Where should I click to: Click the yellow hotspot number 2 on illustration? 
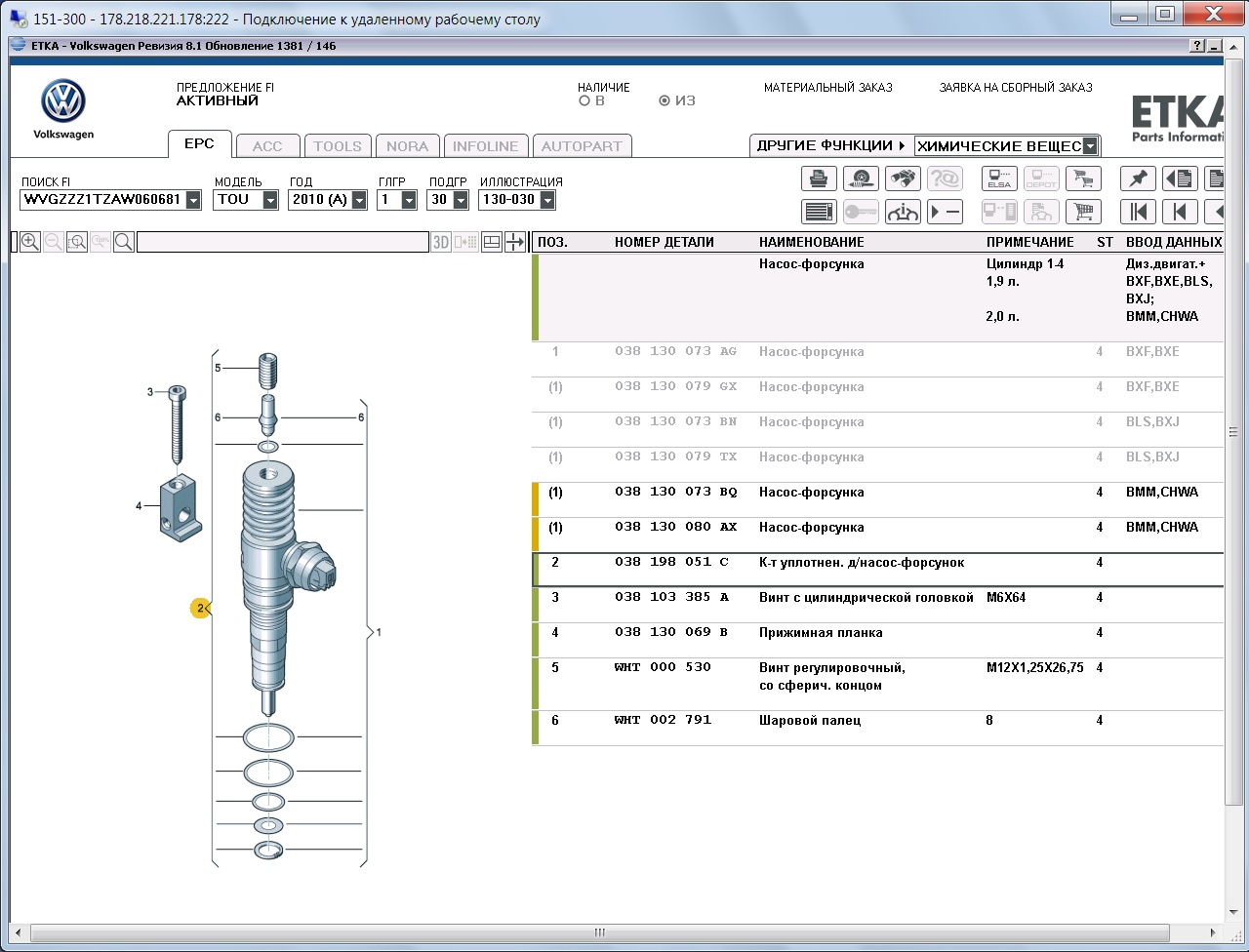(x=200, y=609)
